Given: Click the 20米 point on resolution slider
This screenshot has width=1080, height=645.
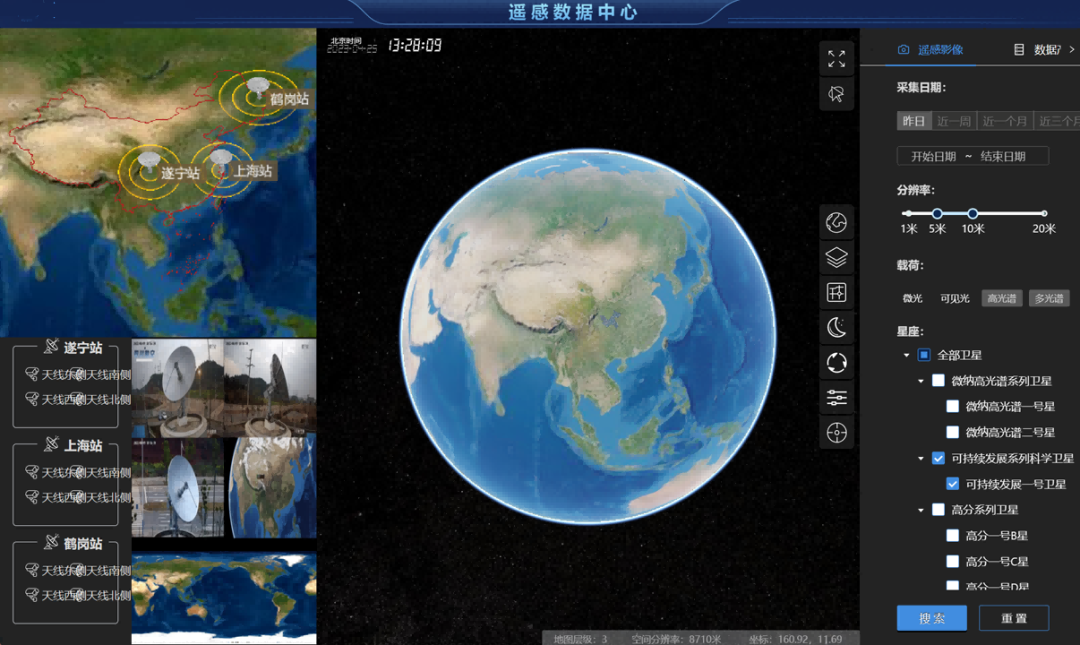Looking at the screenshot, I should (1043, 213).
